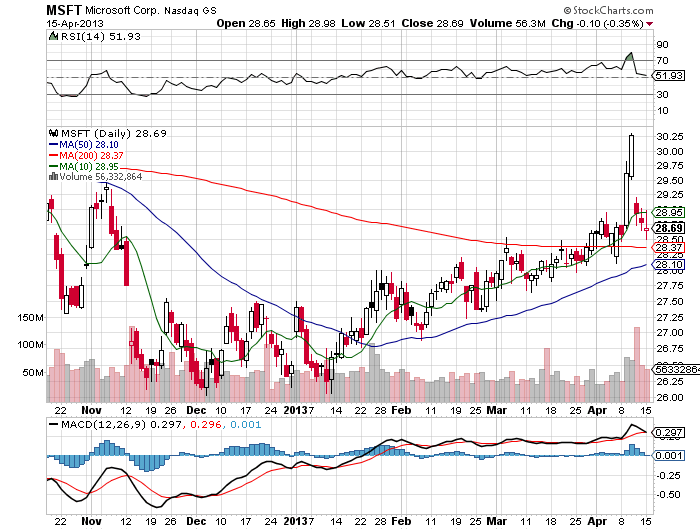Click the RSI mountain icon beside RSI(14)
Screen dimensions: 700x530
53,36
